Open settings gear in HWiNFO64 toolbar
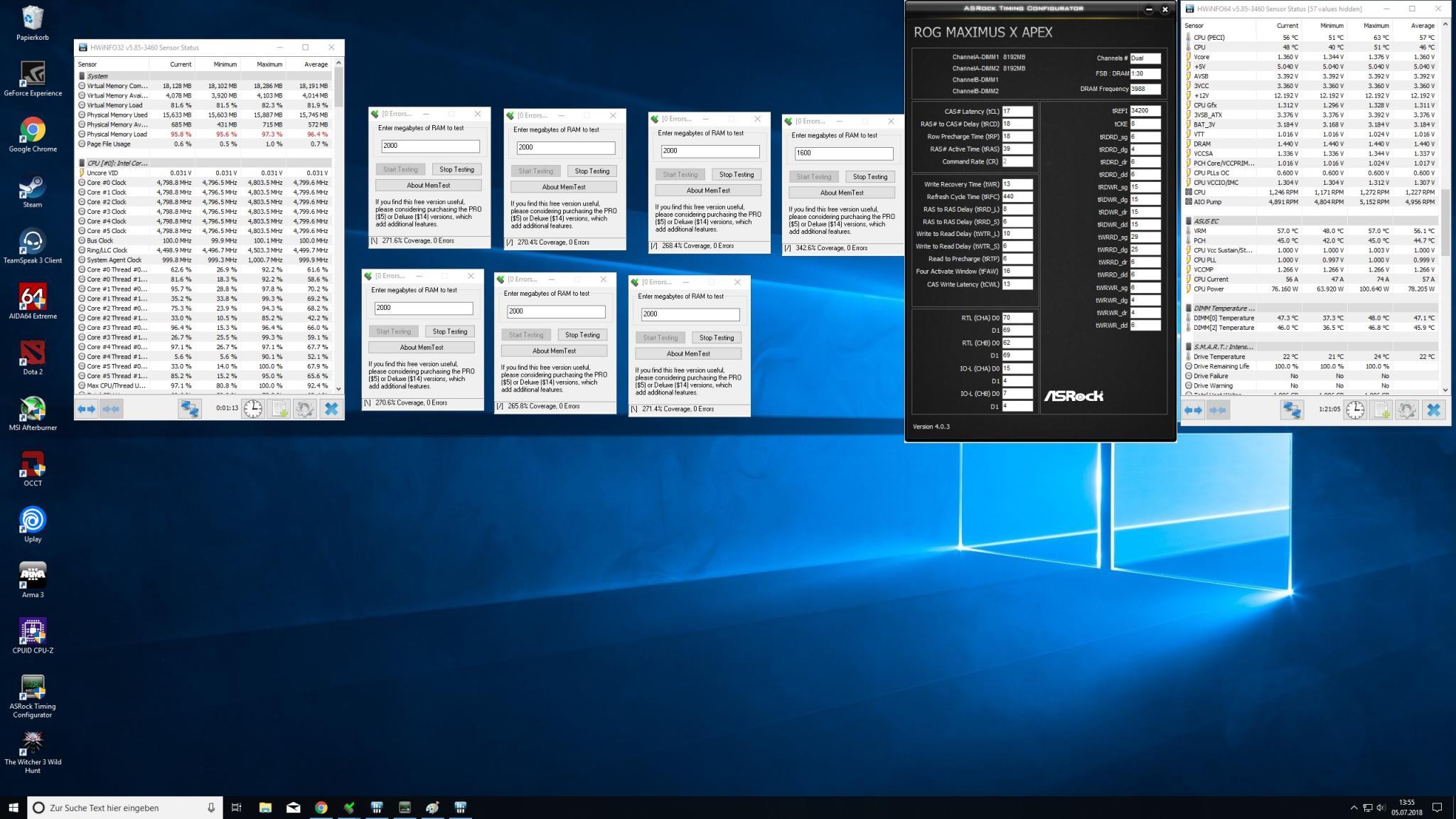This screenshot has height=819, width=1456. click(x=1407, y=410)
